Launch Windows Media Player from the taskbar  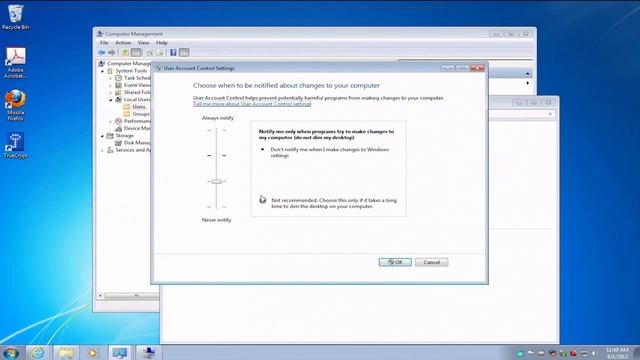tap(93, 353)
